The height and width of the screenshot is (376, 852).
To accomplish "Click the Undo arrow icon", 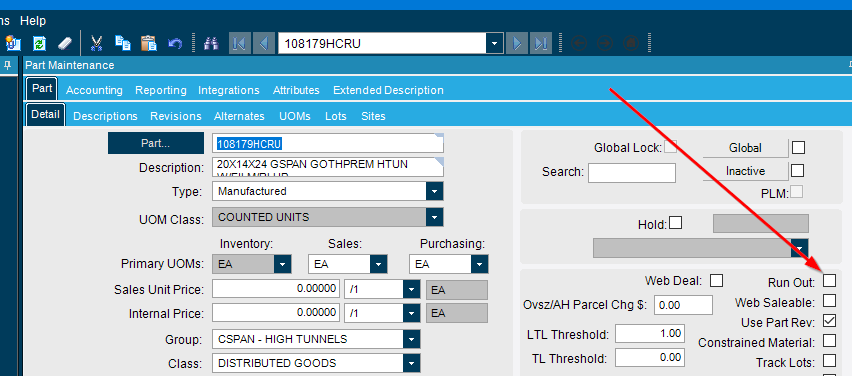I will tap(175, 43).
